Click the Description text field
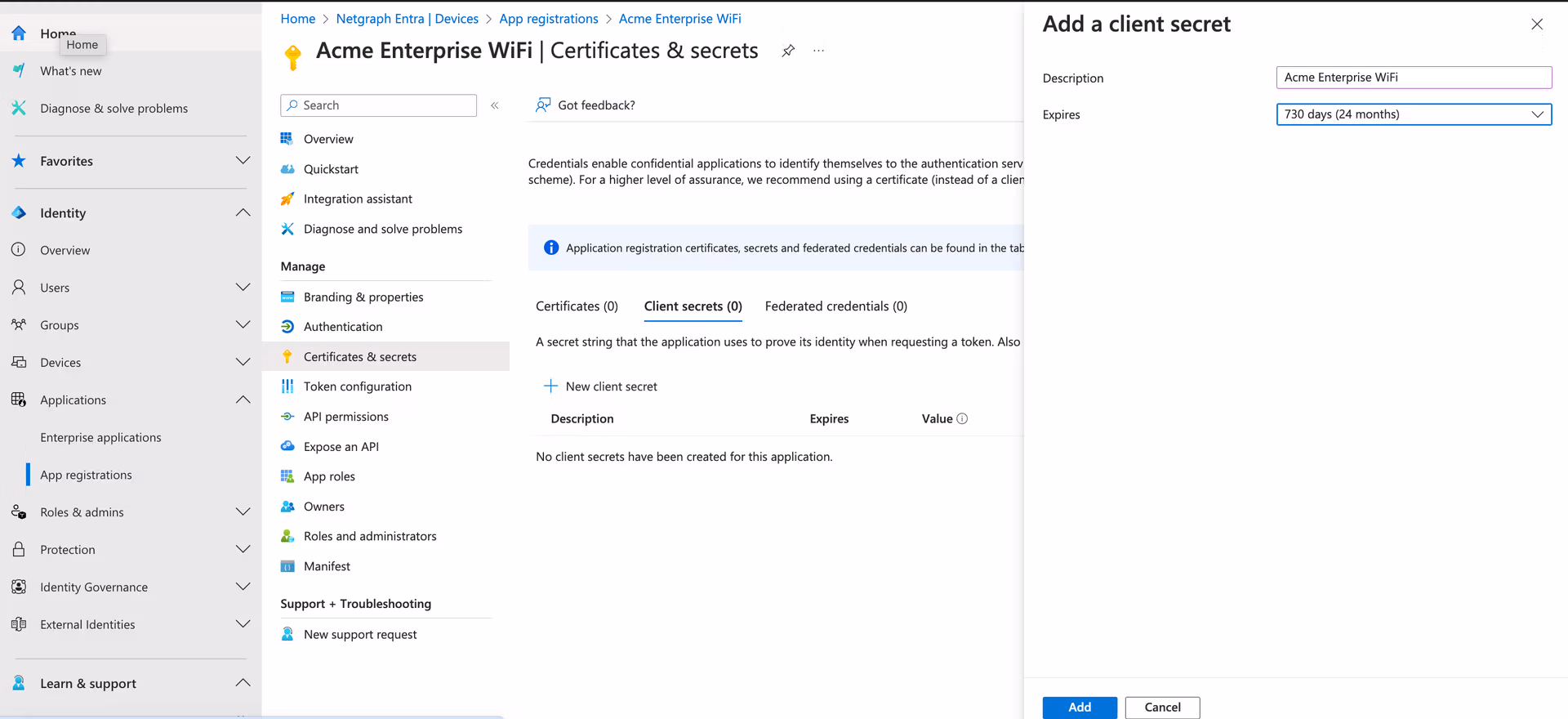 pyautogui.click(x=1413, y=78)
